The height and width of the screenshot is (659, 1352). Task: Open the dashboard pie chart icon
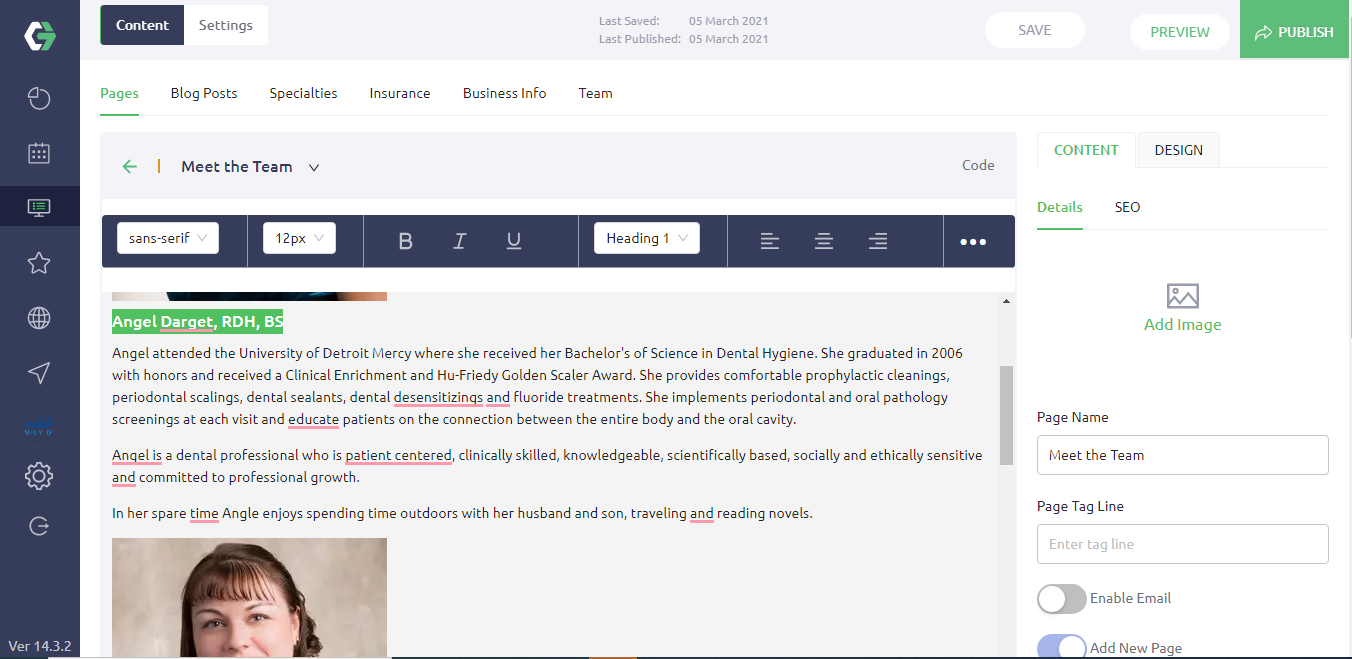(39, 98)
